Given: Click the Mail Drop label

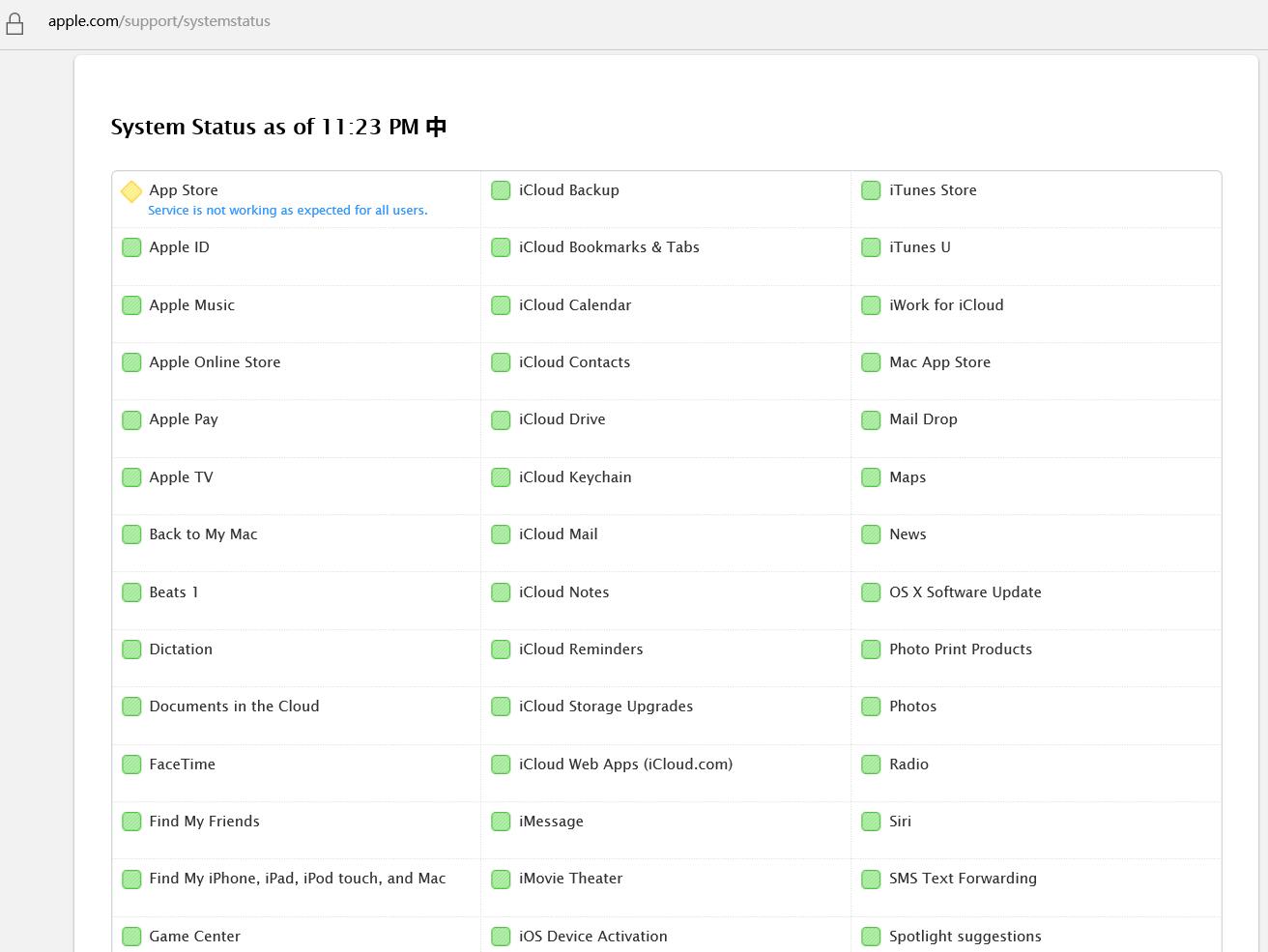Looking at the screenshot, I should tap(923, 419).
